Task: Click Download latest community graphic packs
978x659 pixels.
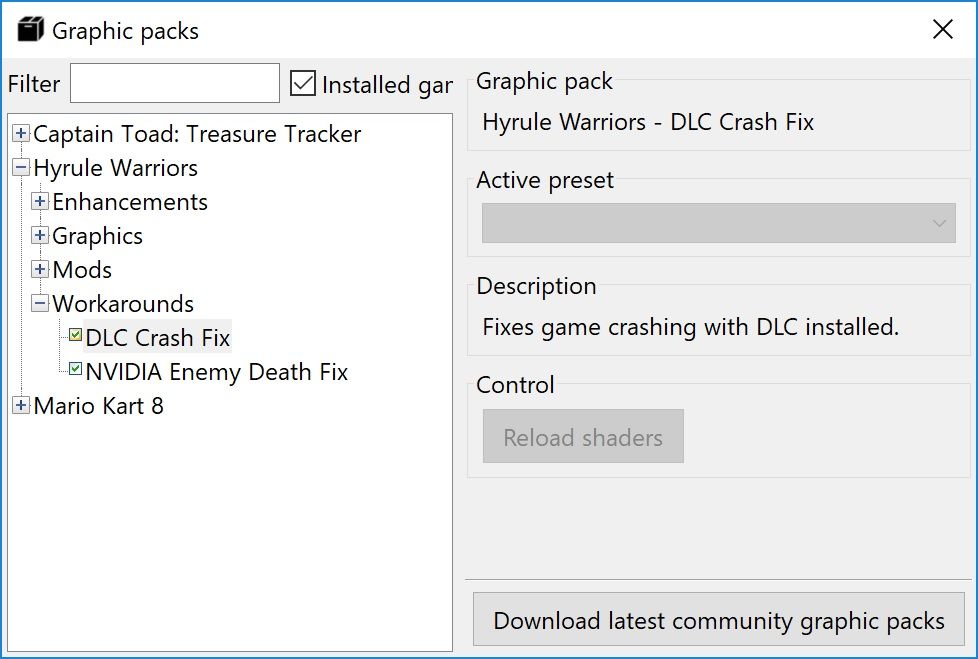Action: [719, 620]
